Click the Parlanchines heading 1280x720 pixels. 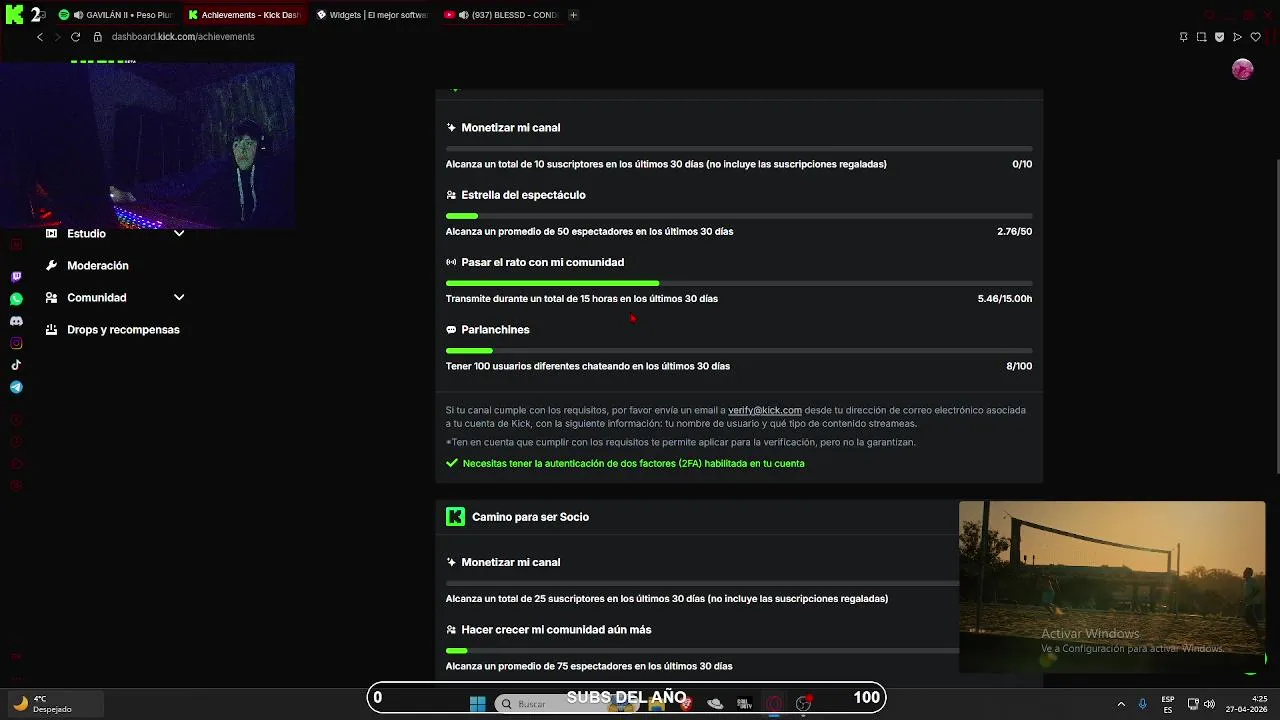pos(495,330)
